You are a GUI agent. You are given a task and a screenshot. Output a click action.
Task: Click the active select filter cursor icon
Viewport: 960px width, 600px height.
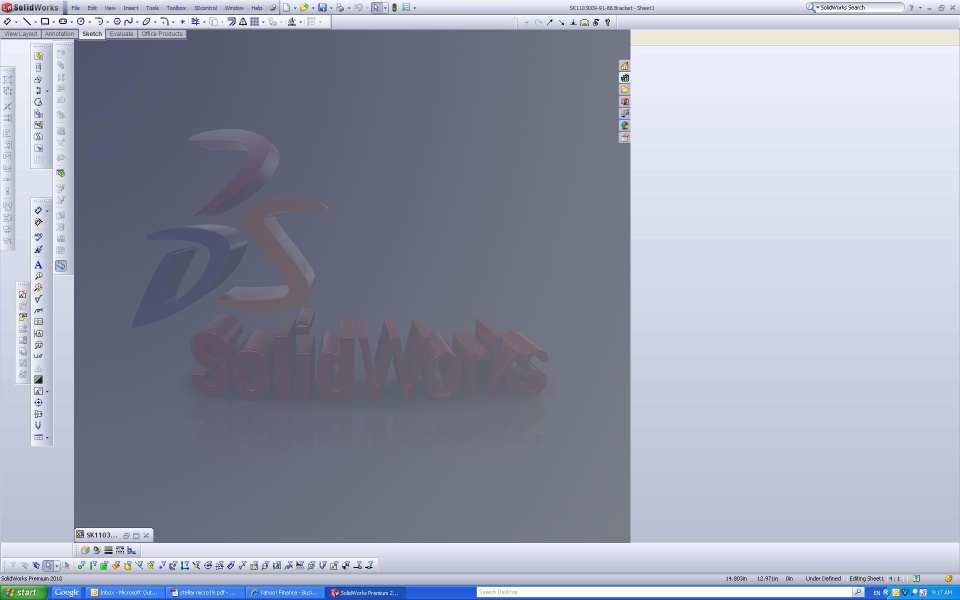tap(48, 566)
